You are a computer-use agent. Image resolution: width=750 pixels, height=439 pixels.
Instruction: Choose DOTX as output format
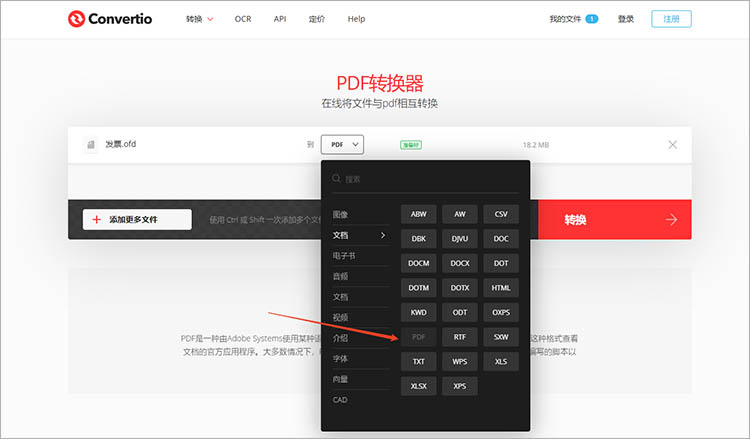[460, 288]
